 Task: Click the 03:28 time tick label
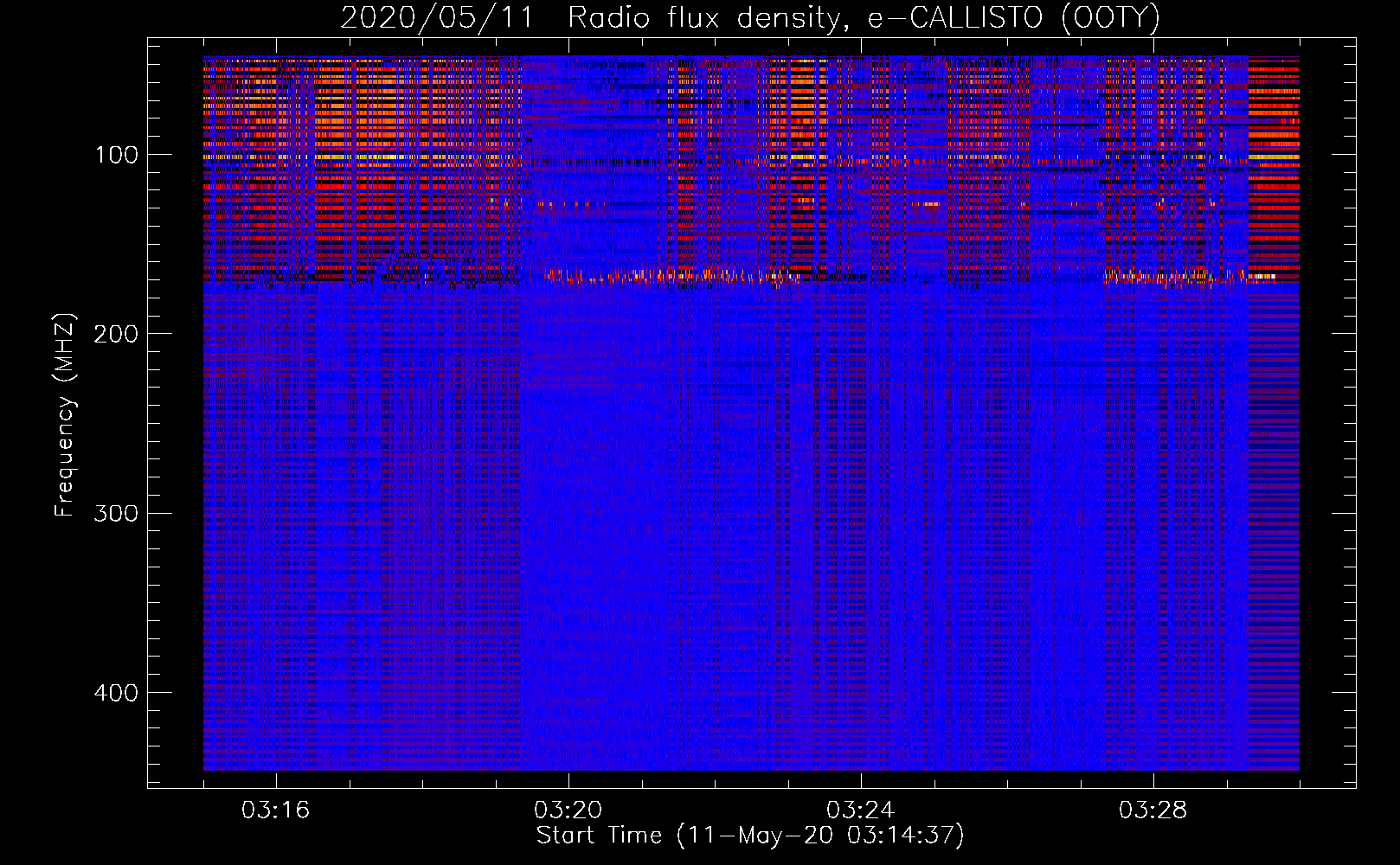coord(1153,811)
